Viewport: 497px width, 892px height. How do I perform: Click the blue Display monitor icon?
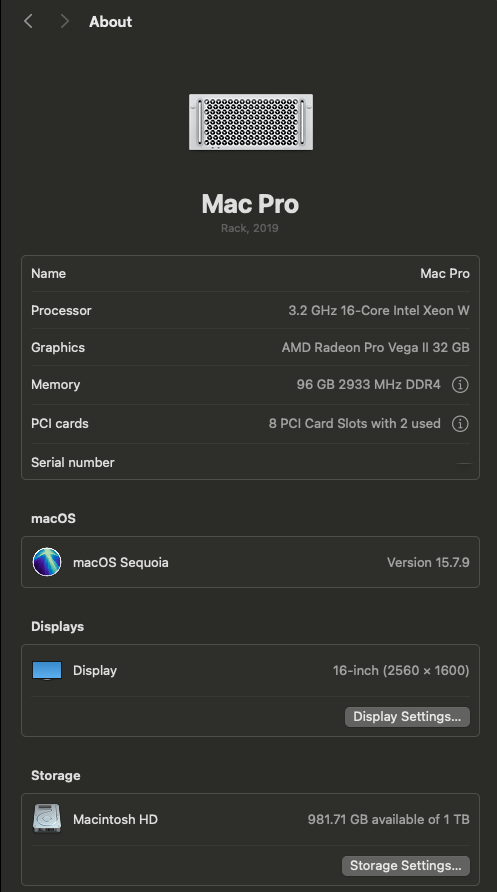click(47, 671)
